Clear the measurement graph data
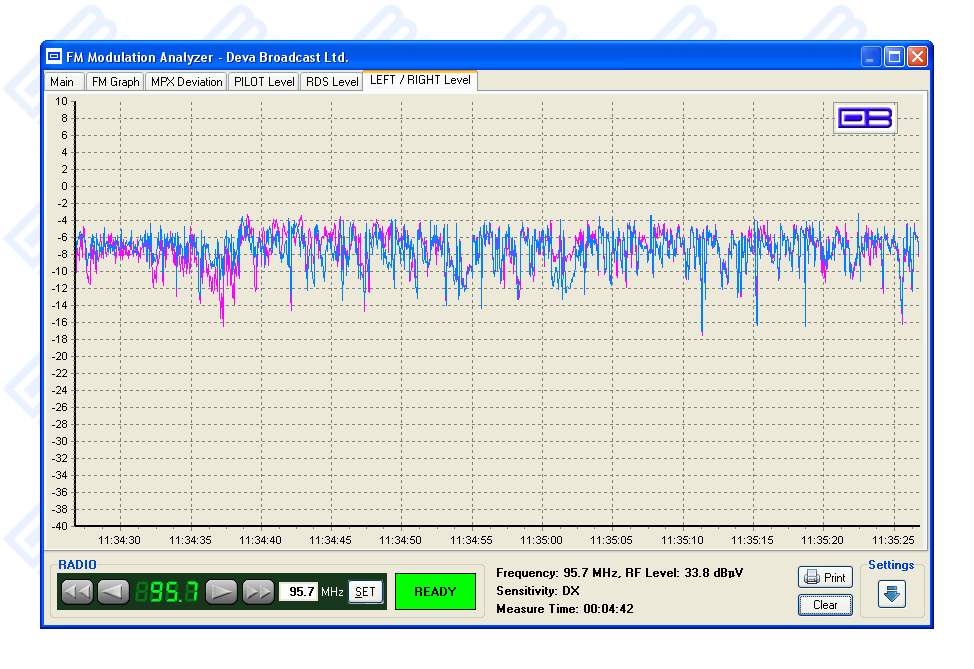The image size is (974, 669). click(x=825, y=604)
